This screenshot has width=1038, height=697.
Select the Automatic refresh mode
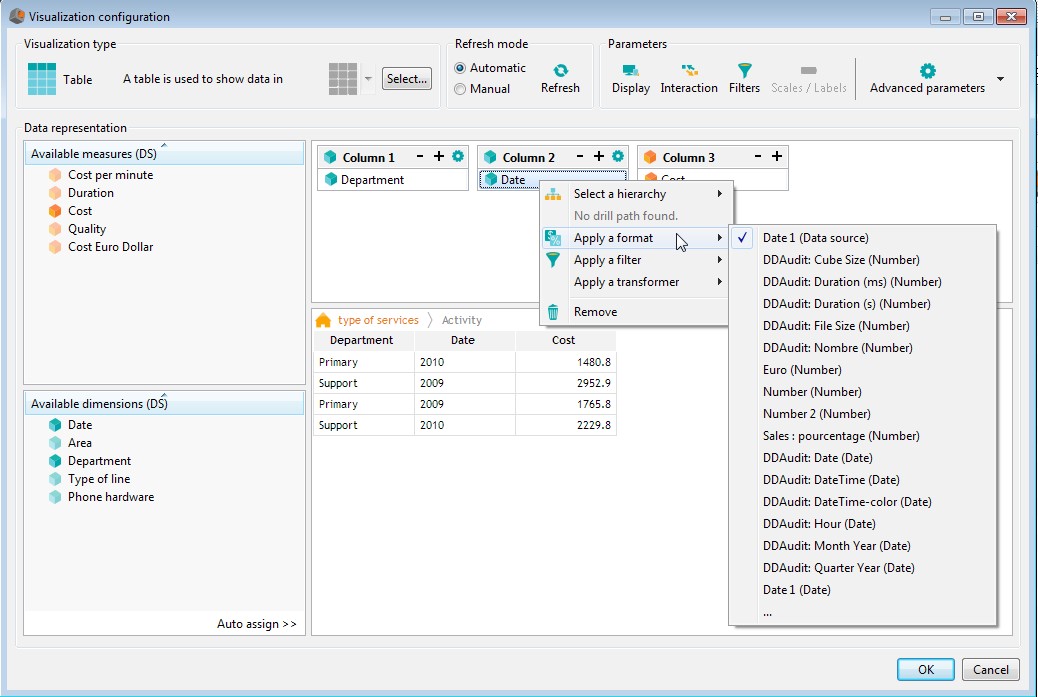point(459,68)
